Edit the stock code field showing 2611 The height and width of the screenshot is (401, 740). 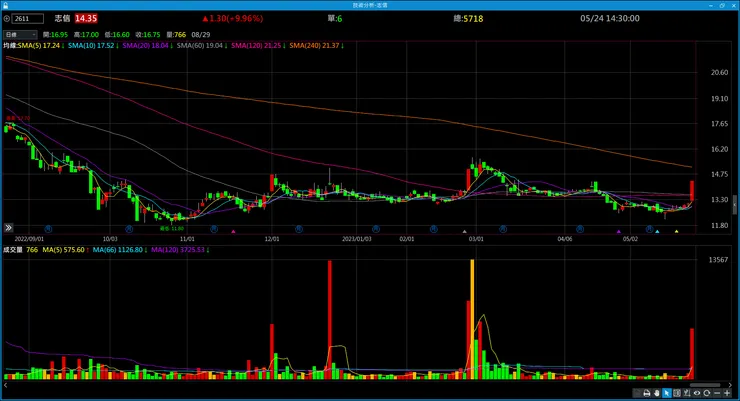click(x=28, y=19)
